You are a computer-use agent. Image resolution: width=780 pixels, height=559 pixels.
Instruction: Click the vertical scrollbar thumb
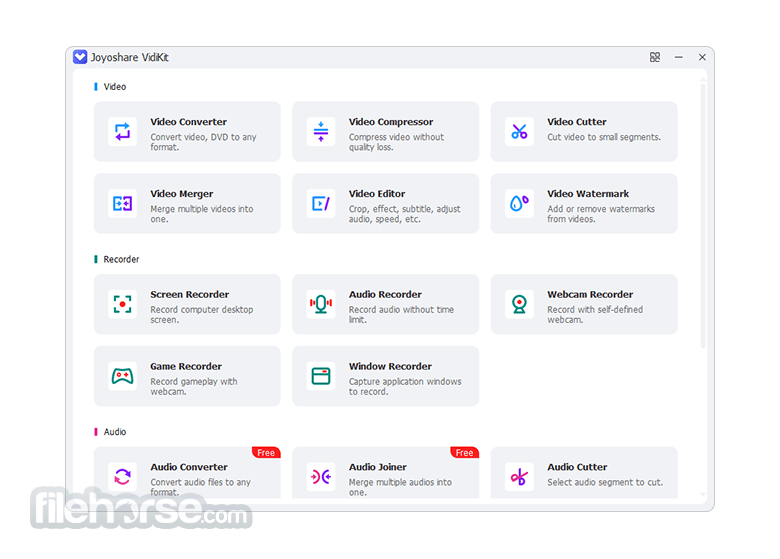(x=703, y=215)
